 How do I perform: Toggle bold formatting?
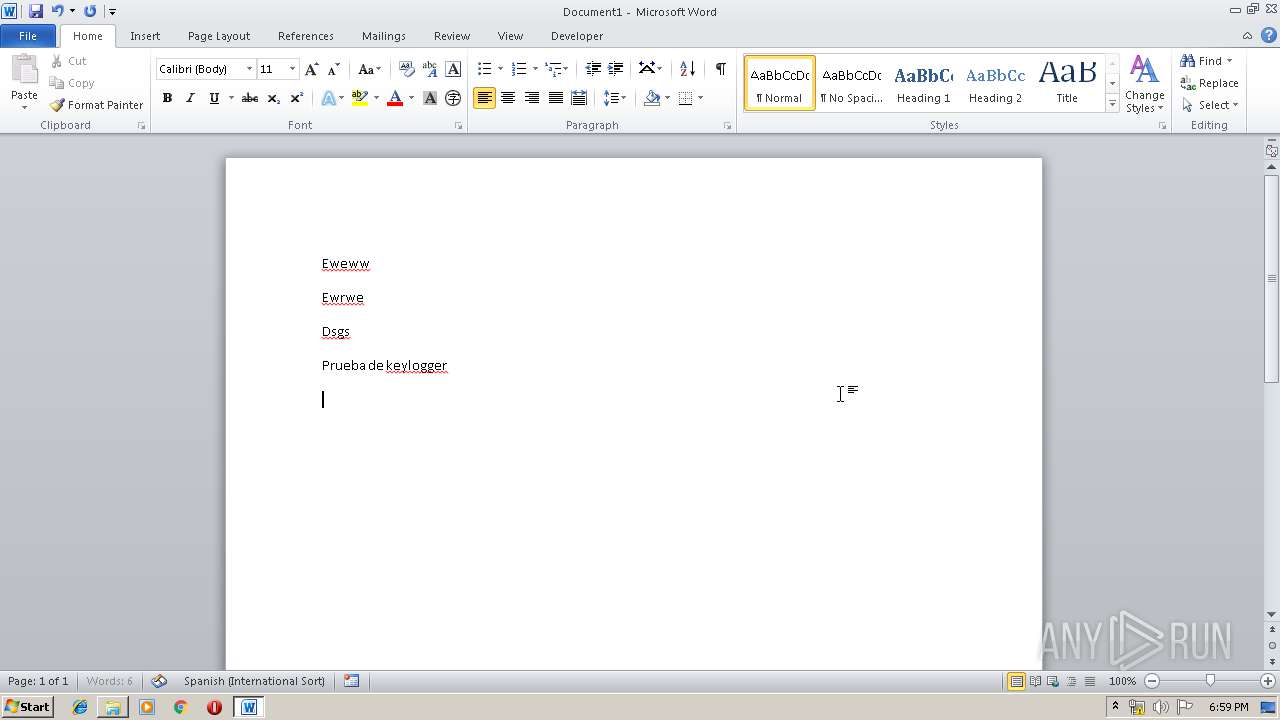[167, 98]
